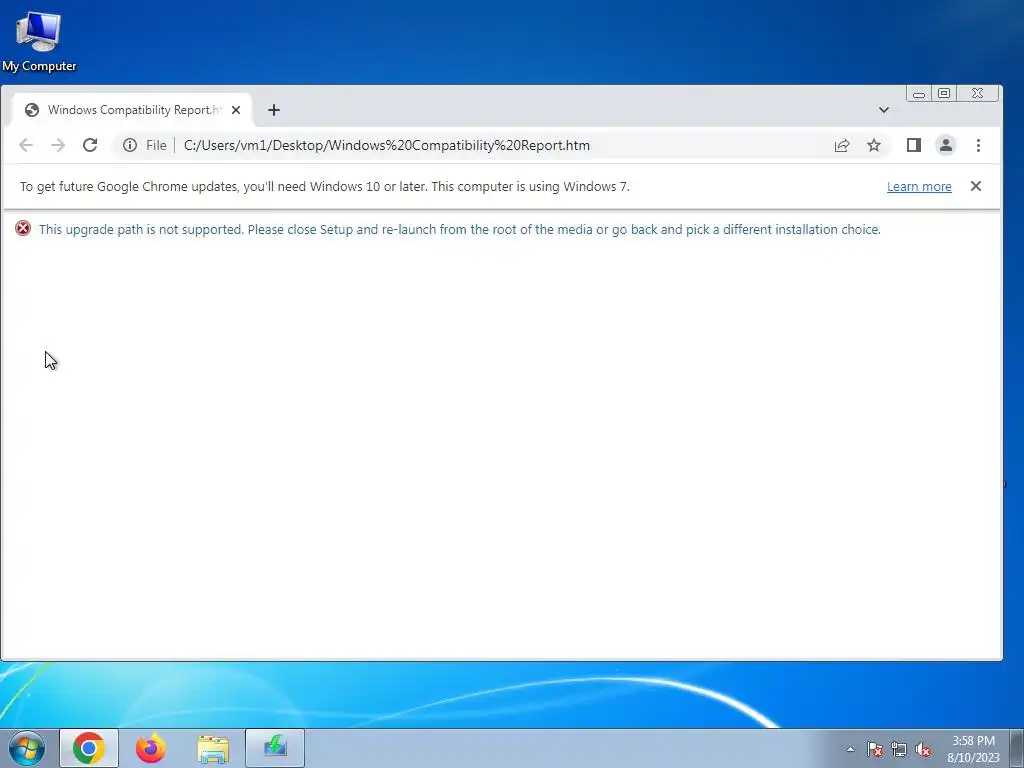Switch to Chrome in the taskbar
The height and width of the screenshot is (768, 1024).
tap(89, 748)
